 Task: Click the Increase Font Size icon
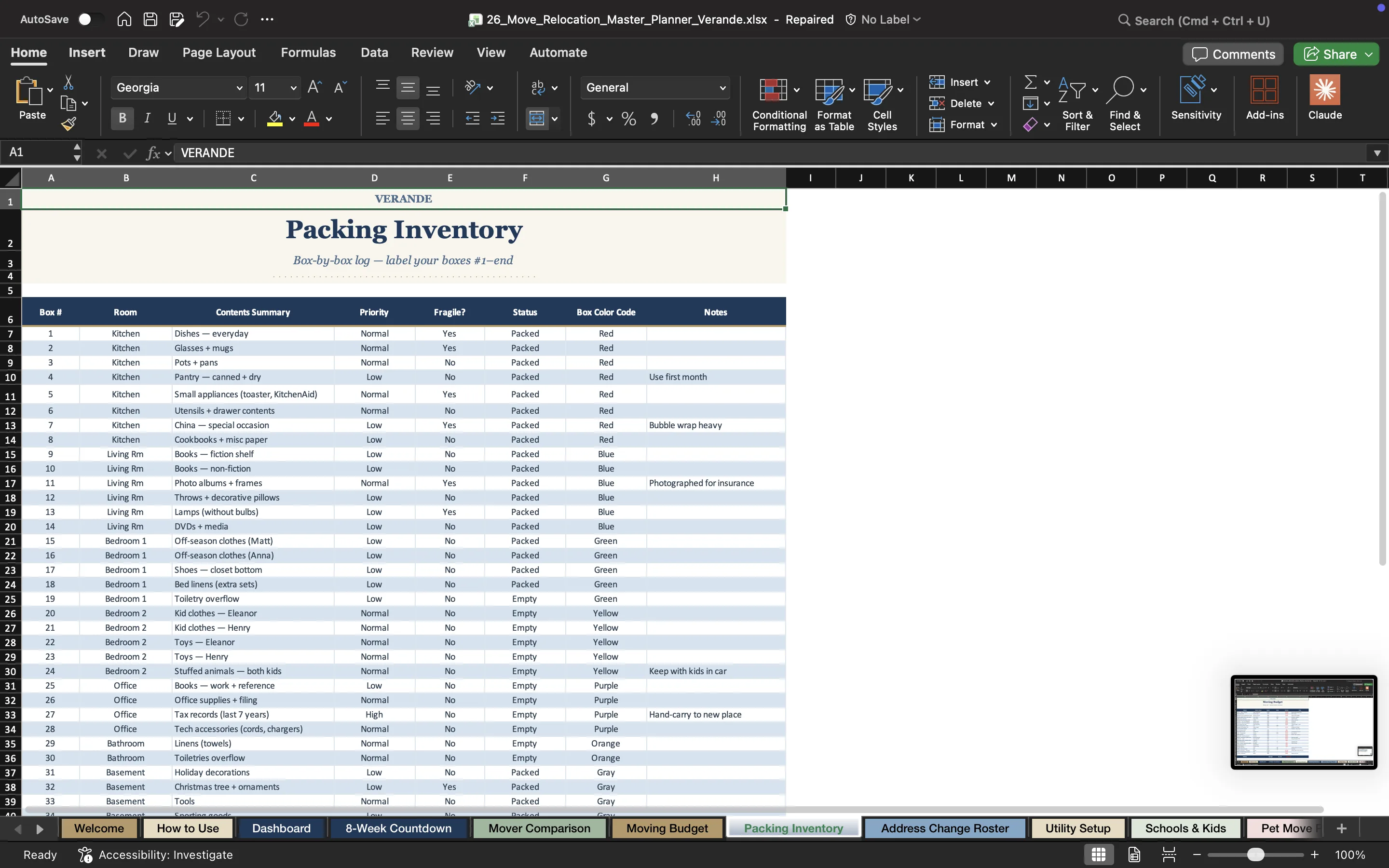coord(314,87)
